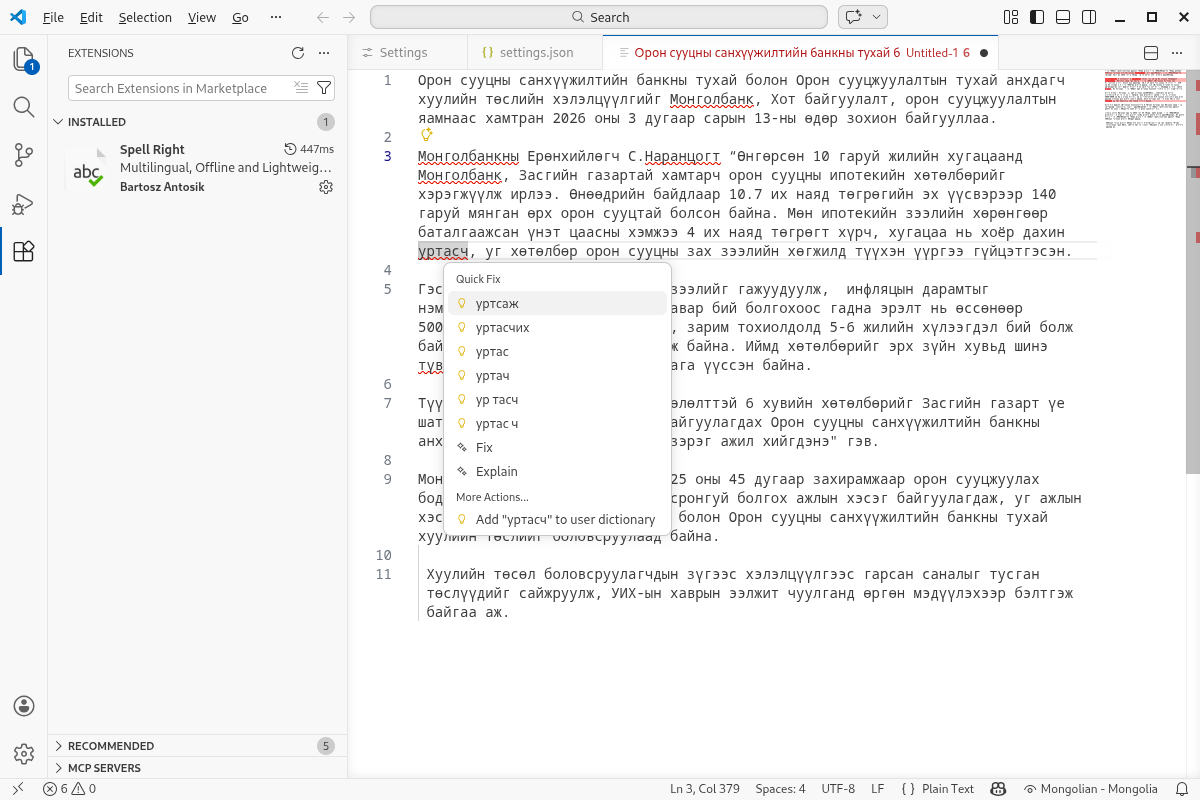Open the Manage gear on Spell Right extension
Image resolution: width=1200 pixels, height=800 pixels.
point(326,186)
